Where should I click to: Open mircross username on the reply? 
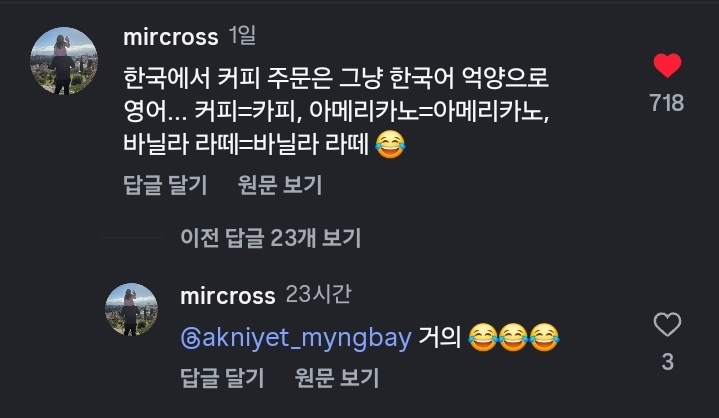227,296
